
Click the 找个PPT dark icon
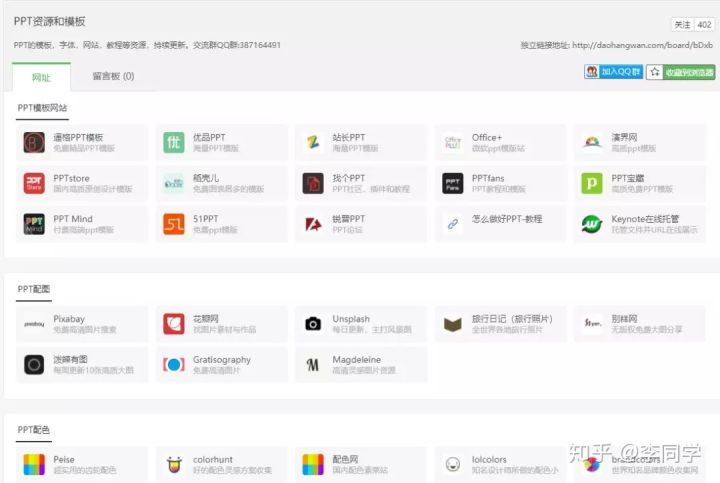tap(314, 183)
